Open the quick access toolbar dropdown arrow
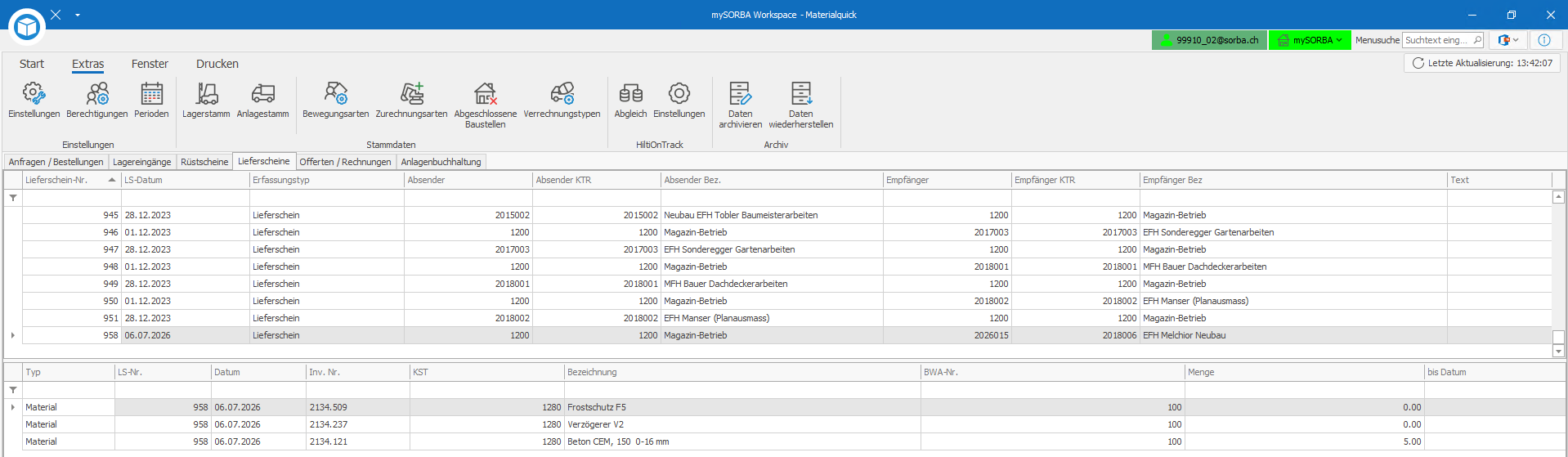Viewport: 1568px width, 457px height. point(78,15)
